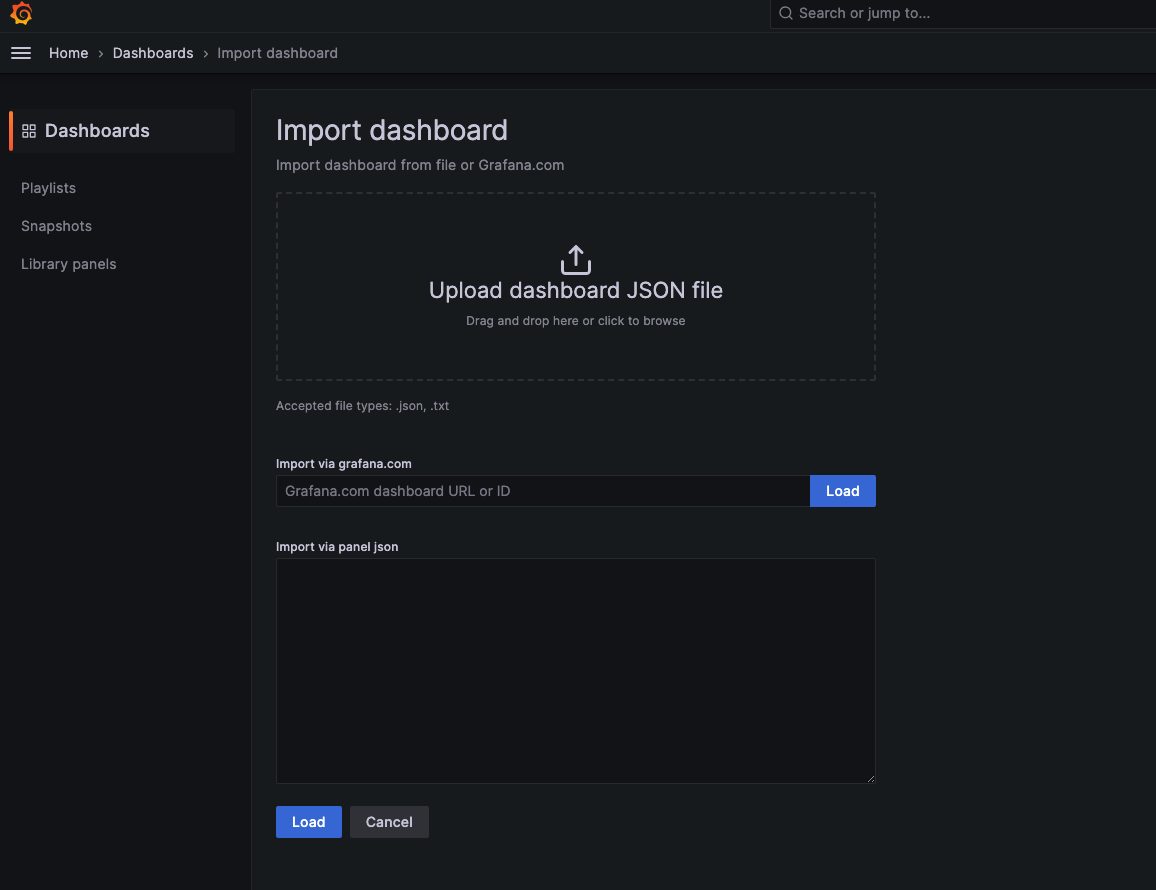Click 'Import dashboard' breadcrumb item
The height and width of the screenshot is (890, 1156).
pos(277,53)
